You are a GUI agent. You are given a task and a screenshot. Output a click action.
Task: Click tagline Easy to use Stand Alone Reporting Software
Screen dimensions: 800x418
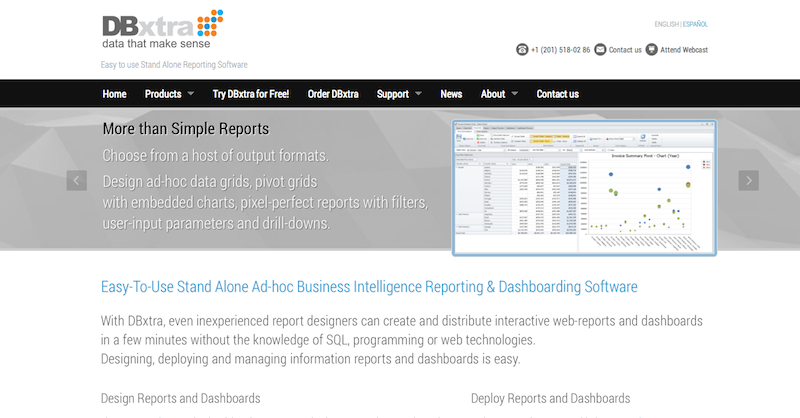pyautogui.click(x=174, y=65)
